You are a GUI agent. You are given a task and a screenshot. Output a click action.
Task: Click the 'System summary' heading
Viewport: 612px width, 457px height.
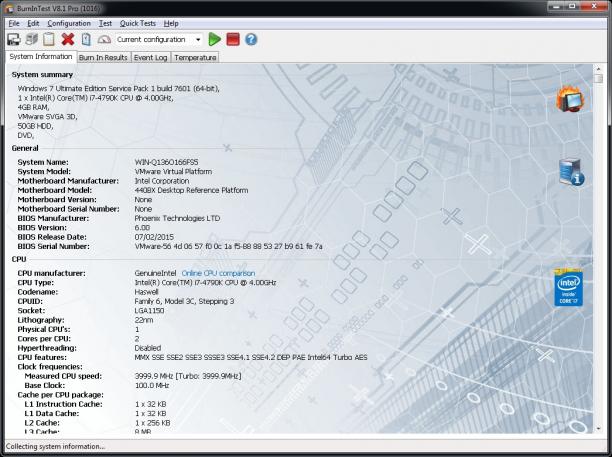tap(42, 75)
